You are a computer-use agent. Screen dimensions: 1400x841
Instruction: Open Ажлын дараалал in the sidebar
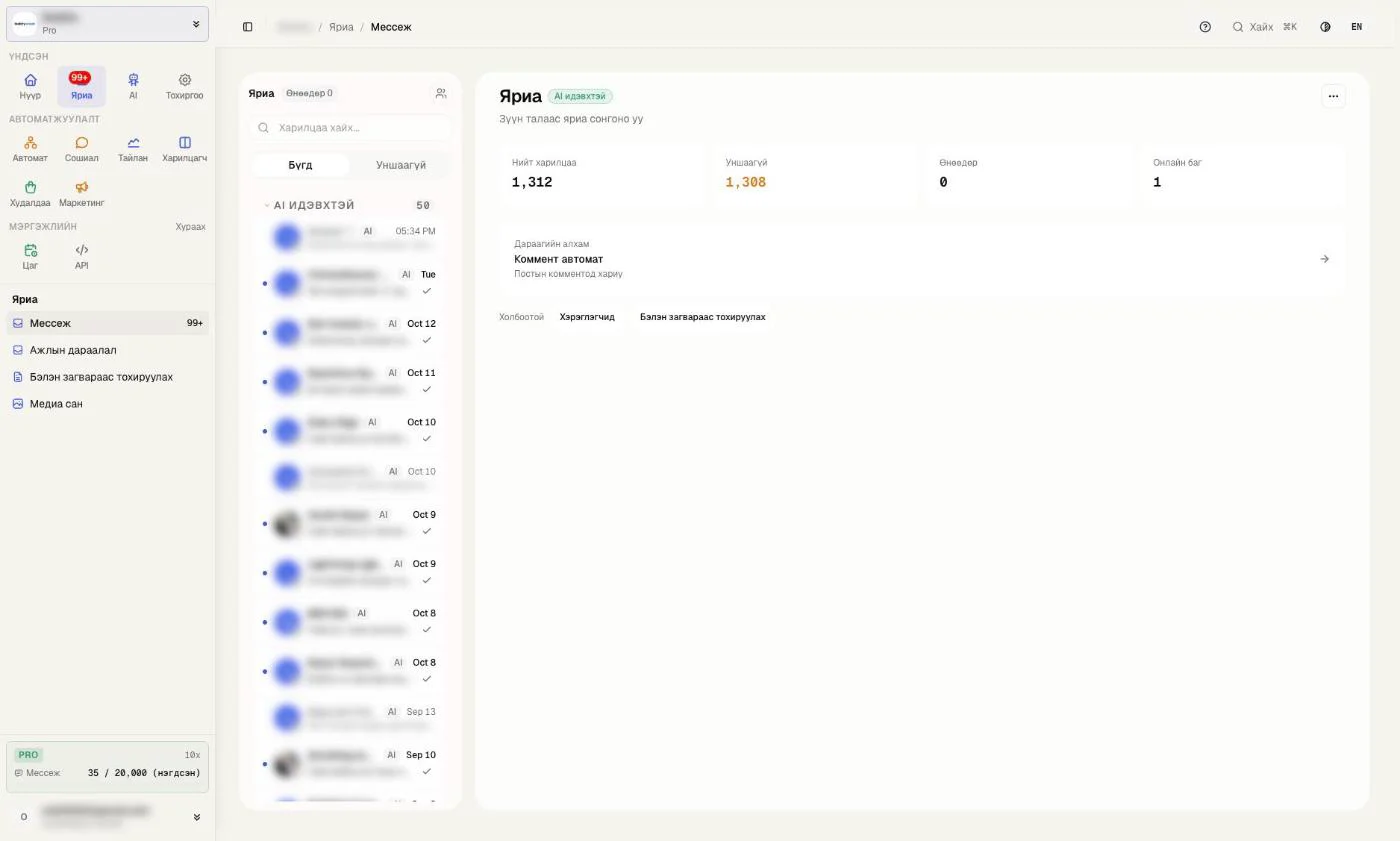click(x=107, y=350)
